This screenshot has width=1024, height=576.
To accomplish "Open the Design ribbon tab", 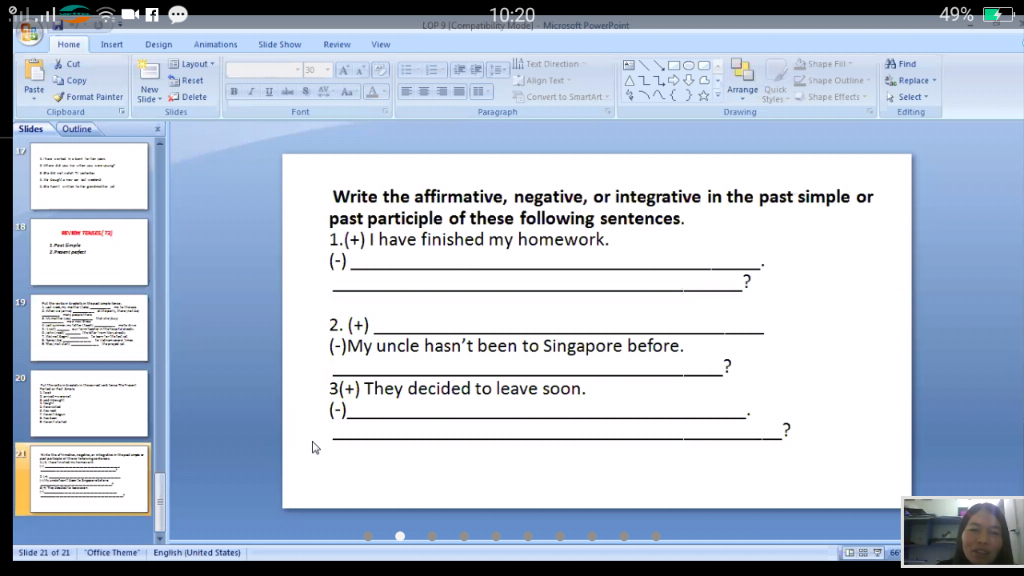I will tap(159, 44).
